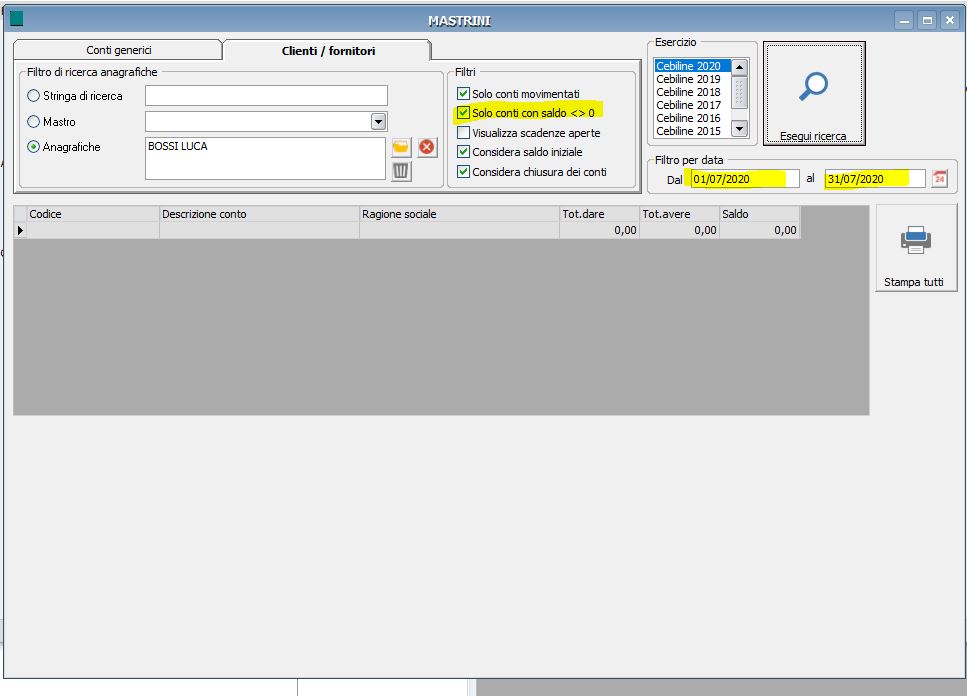Click the al date field 31/07/2020
This screenshot has width=967, height=696.
(874, 179)
